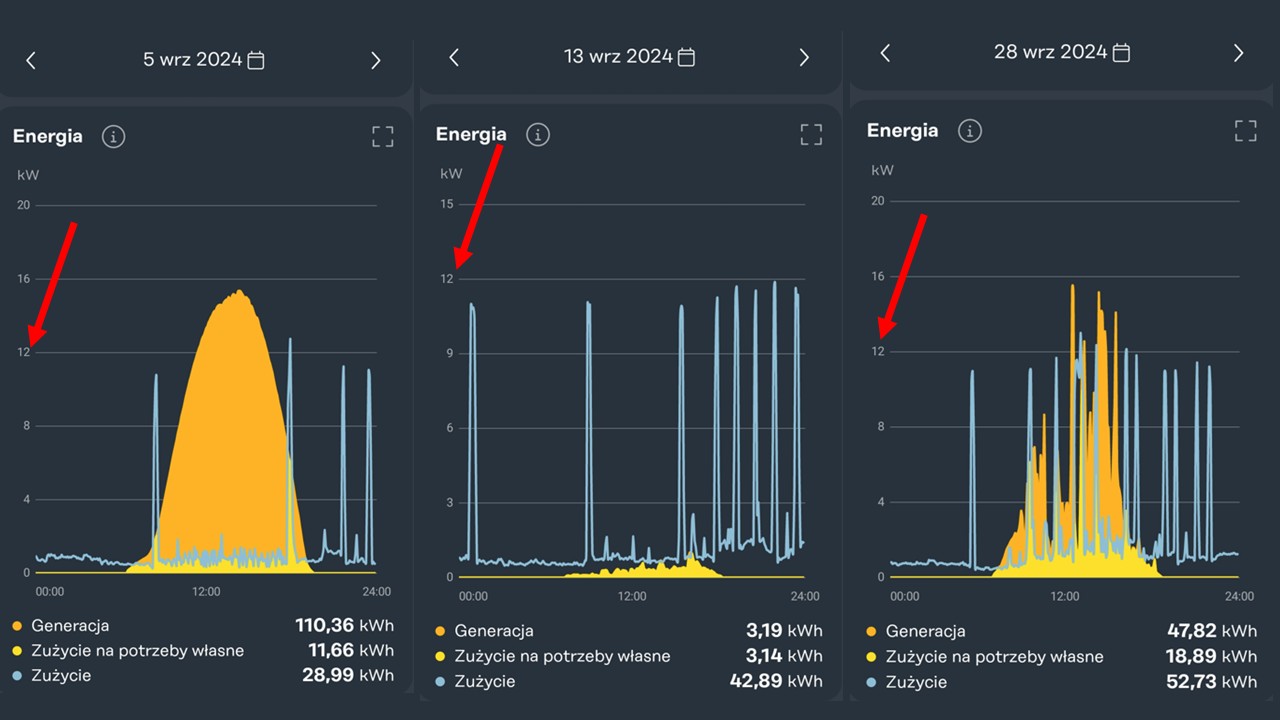Go to next day after 28 wrz 2024
This screenshot has height=720, width=1280.
pos(1239,53)
